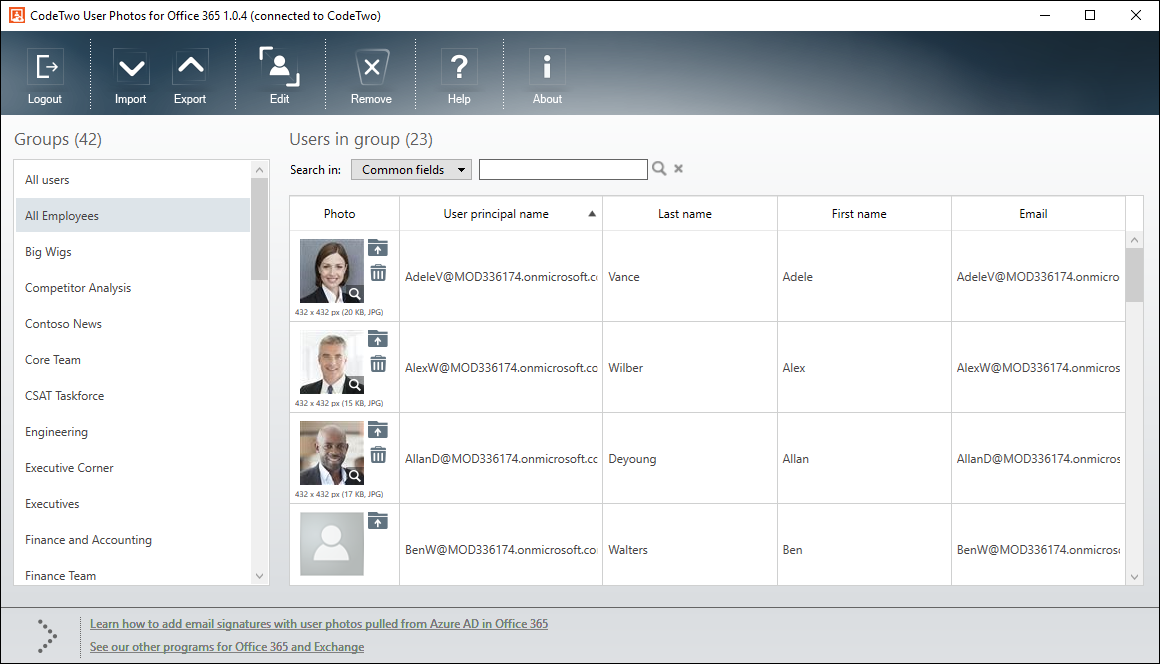Click the AdeleV@MOD336174 user principal name cell
Screen dimensions: 1160x664
[x=501, y=277]
